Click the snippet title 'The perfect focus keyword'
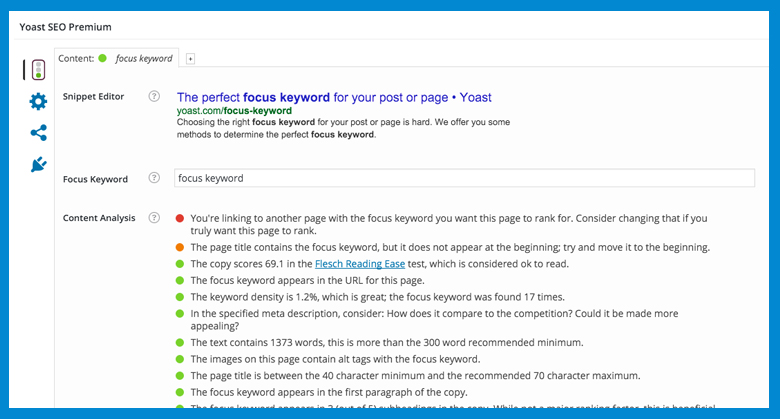The height and width of the screenshot is (419, 780). coord(334,97)
